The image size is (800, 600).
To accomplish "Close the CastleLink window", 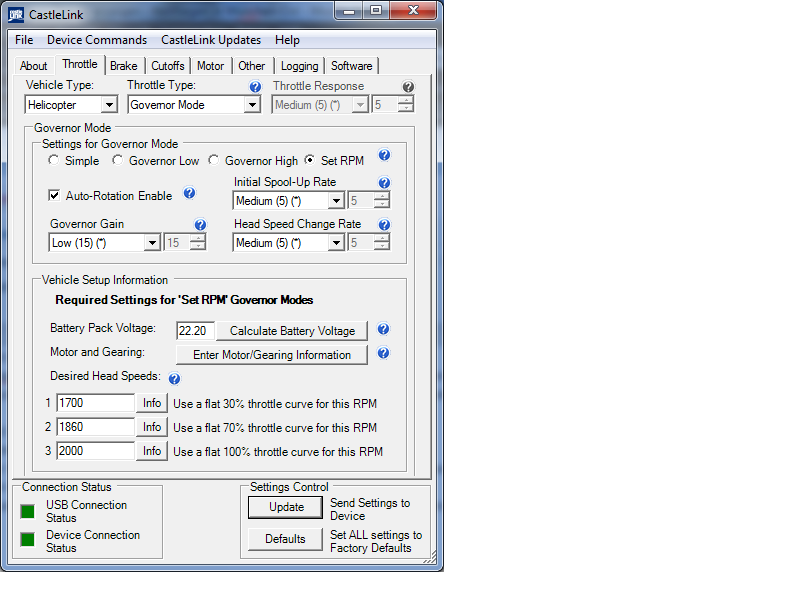I will 413,11.
